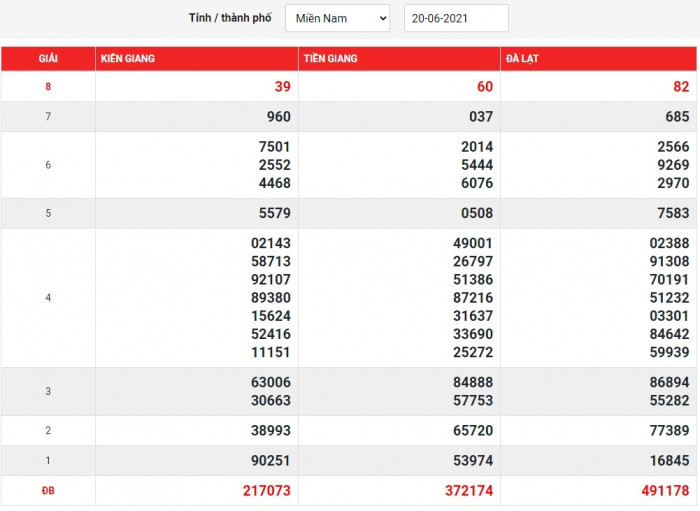The image size is (700, 511).
Task: Click Kiên Giang first prize number 90251
Action: tap(271, 461)
